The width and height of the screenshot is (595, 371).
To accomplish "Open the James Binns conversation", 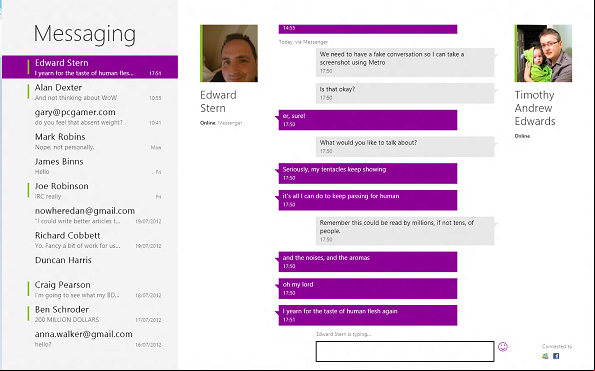I will (90, 166).
